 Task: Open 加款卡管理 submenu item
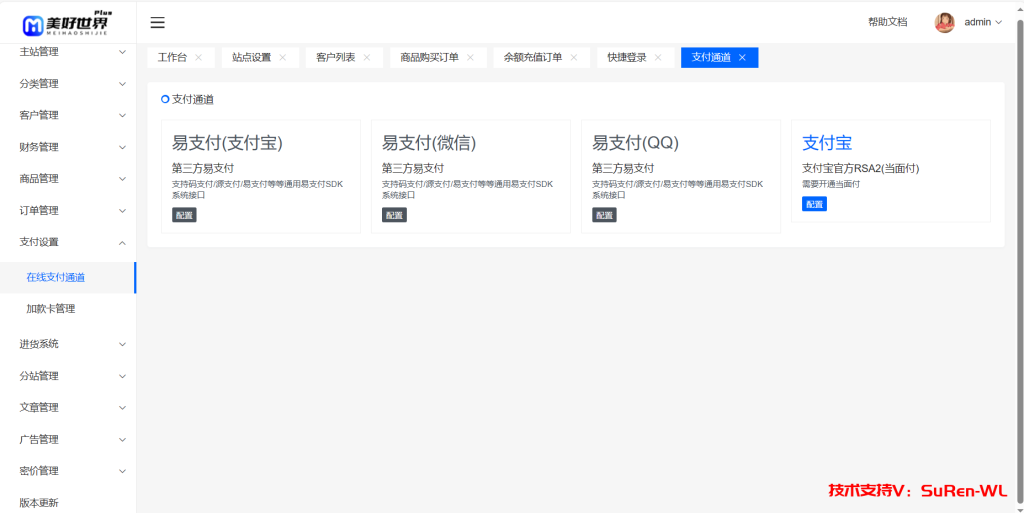pos(68,309)
